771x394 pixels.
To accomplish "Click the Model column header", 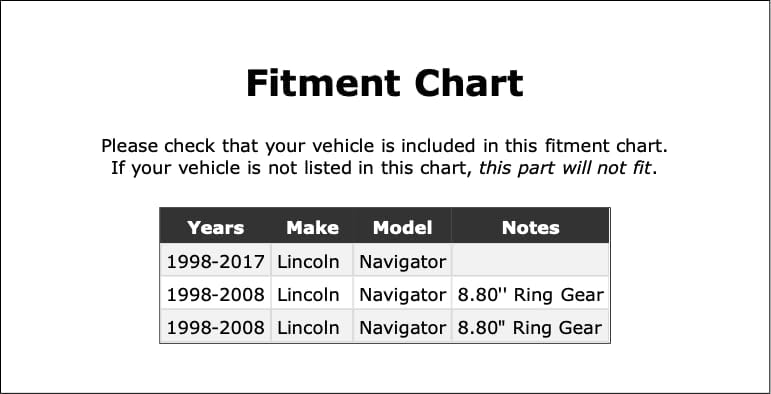I will click(402, 228).
